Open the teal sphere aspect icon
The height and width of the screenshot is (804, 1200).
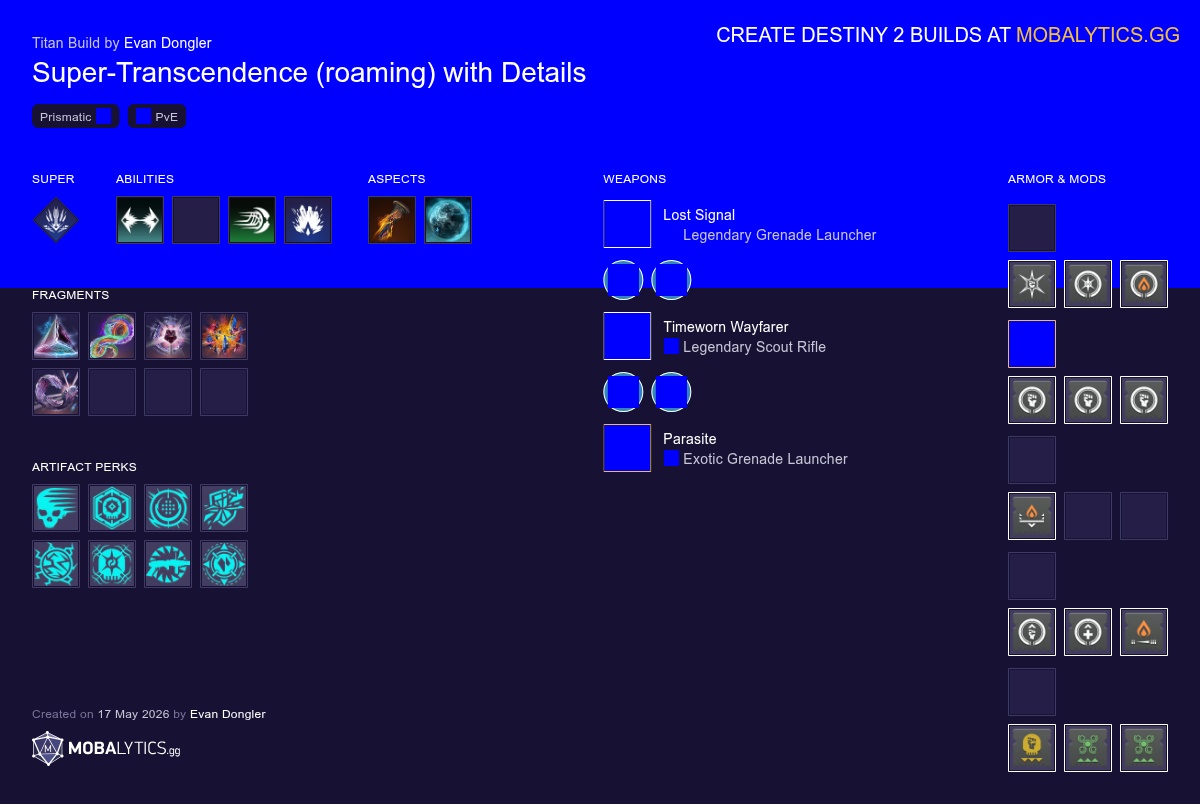448,220
